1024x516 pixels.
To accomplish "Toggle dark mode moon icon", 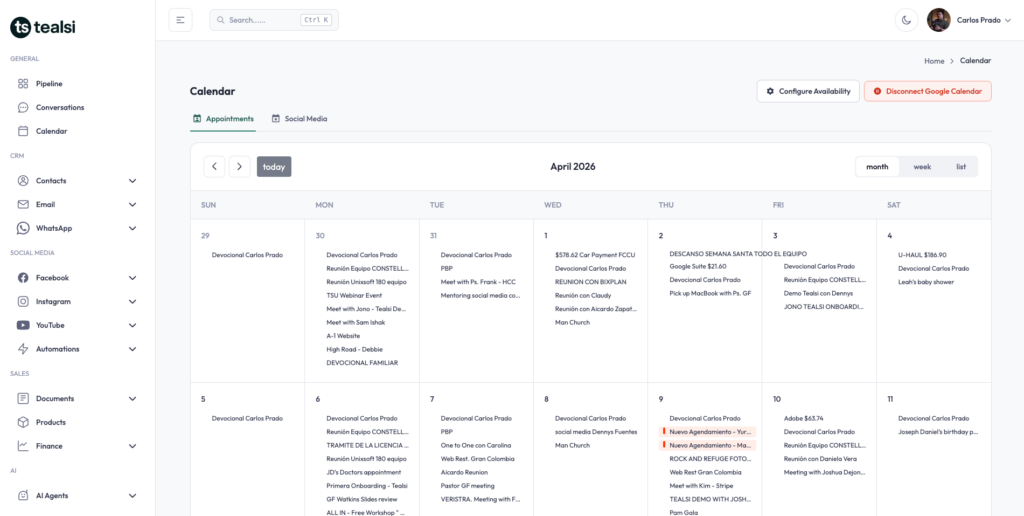I will (x=906, y=20).
